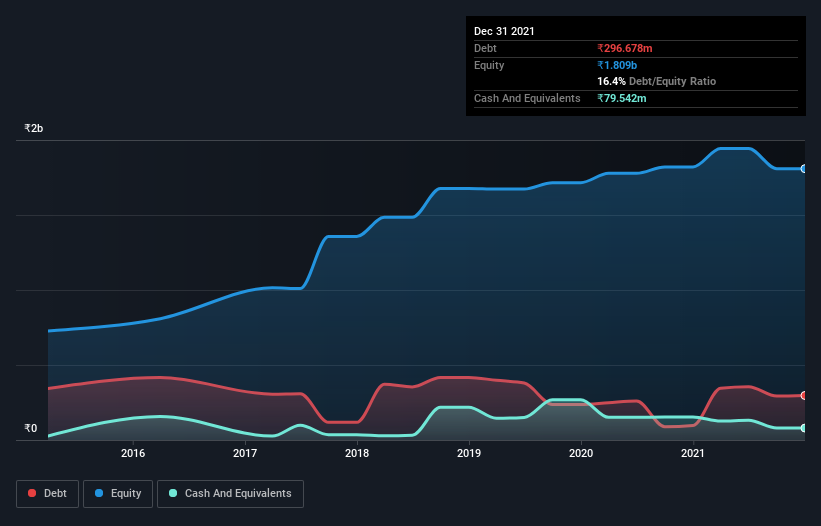Click the 2020 x-axis label
The image size is (821, 526).
click(x=581, y=453)
